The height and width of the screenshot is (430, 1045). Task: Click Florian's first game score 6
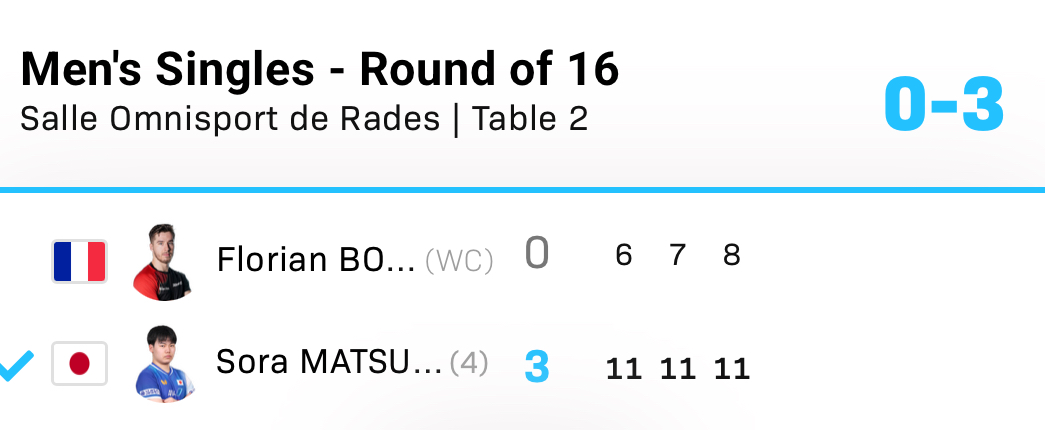623,256
